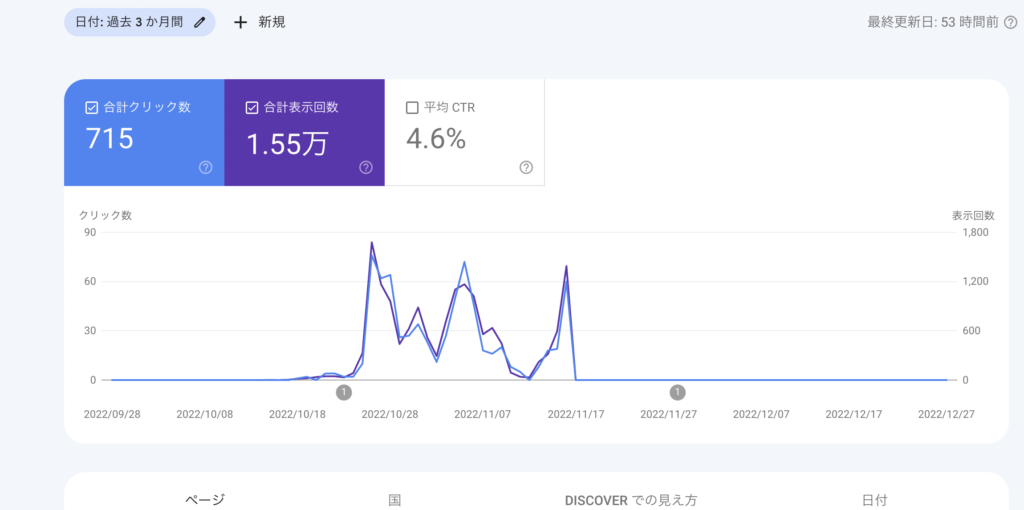
Task: Switch to the DISCOVER での見え方 tab
Action: pyautogui.click(x=631, y=500)
